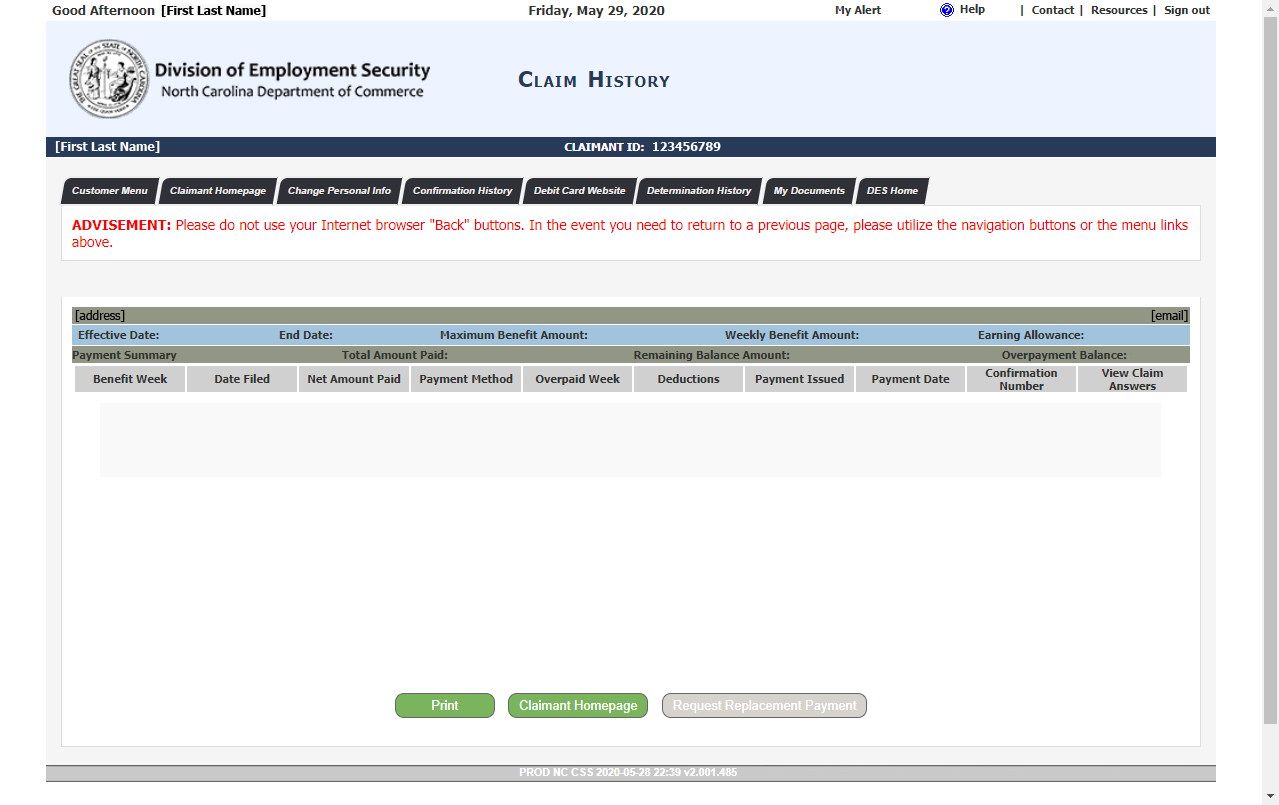Select the DES Home tab
The image size is (1279, 805).
click(892, 191)
